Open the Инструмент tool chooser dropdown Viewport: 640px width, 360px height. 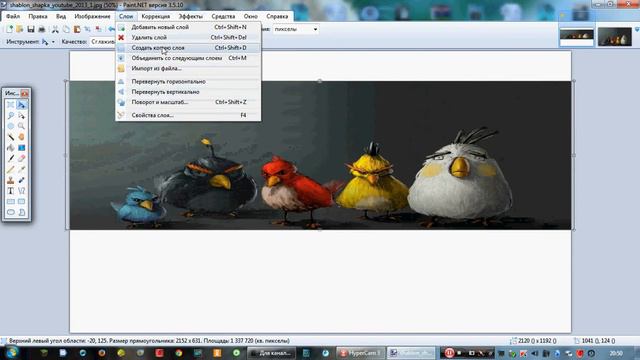[x=48, y=42]
